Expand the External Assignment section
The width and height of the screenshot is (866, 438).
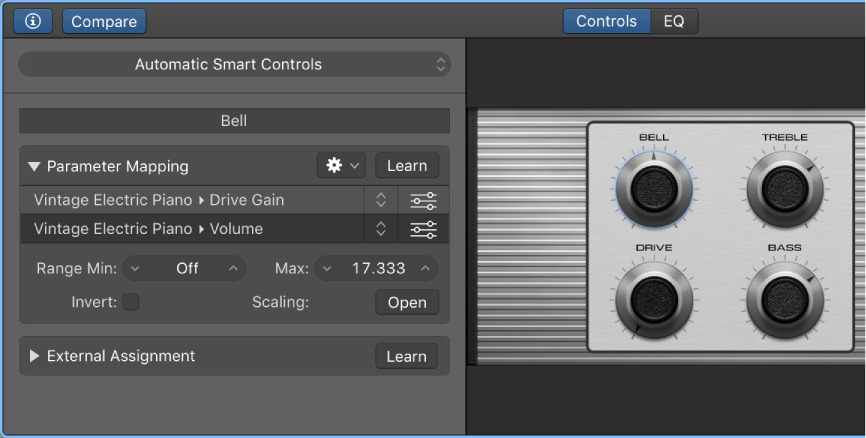click(34, 356)
